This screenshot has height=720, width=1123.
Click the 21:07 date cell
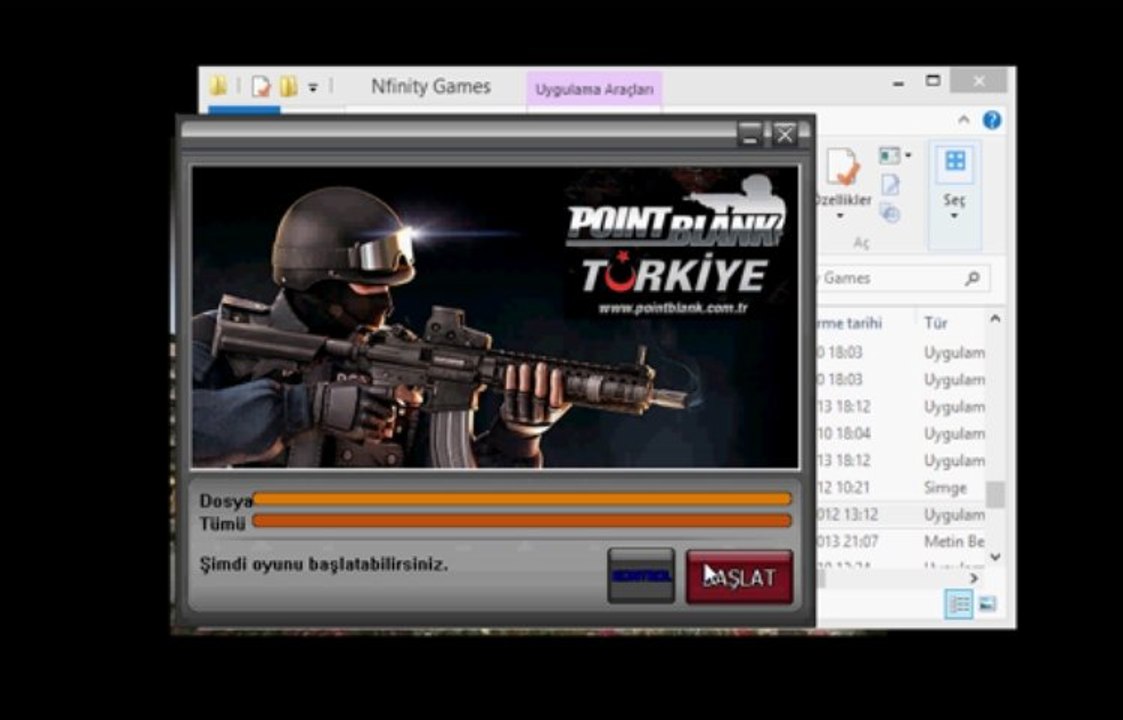847,542
